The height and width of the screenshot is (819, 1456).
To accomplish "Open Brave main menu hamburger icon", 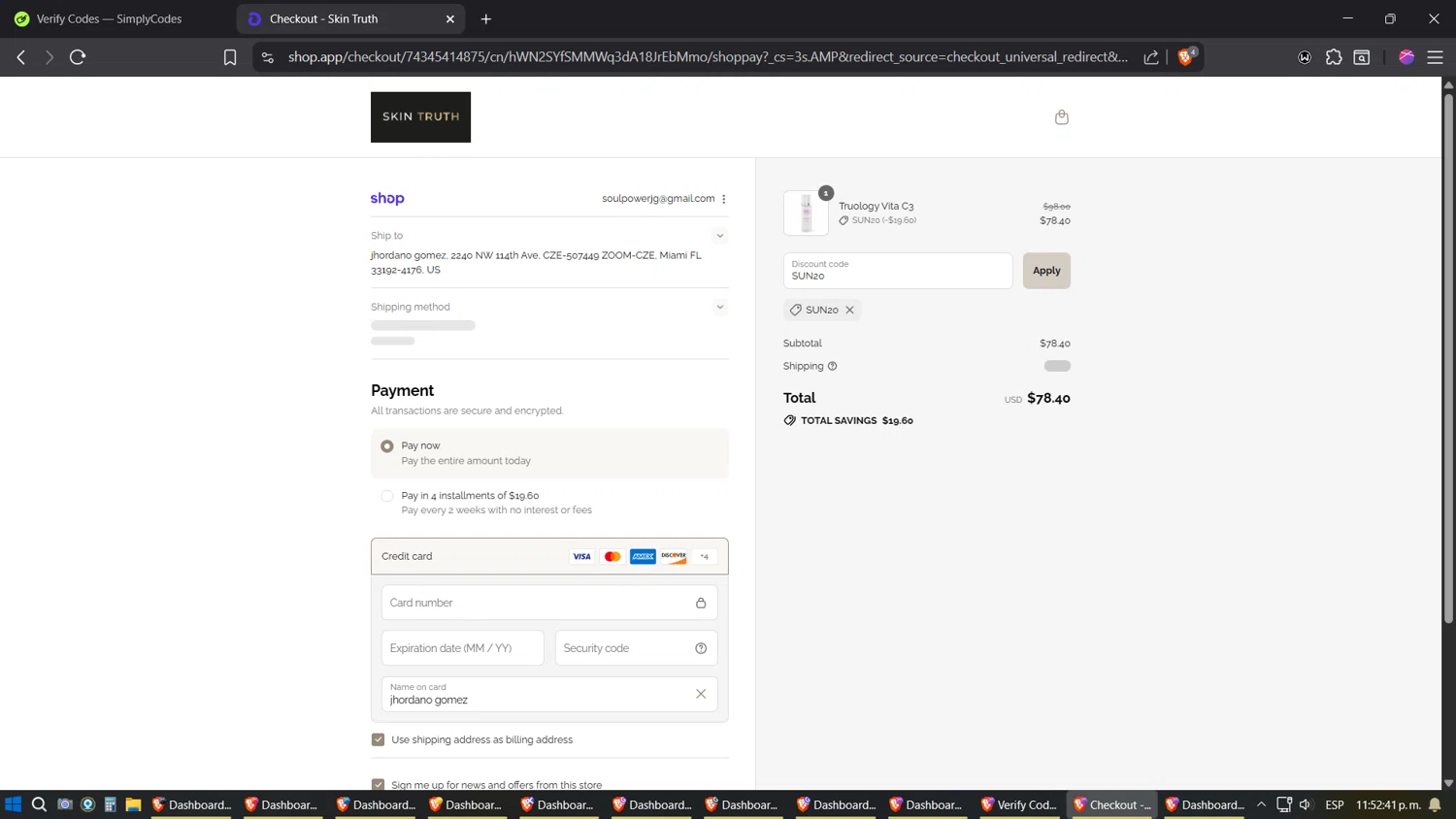I will click(1435, 57).
